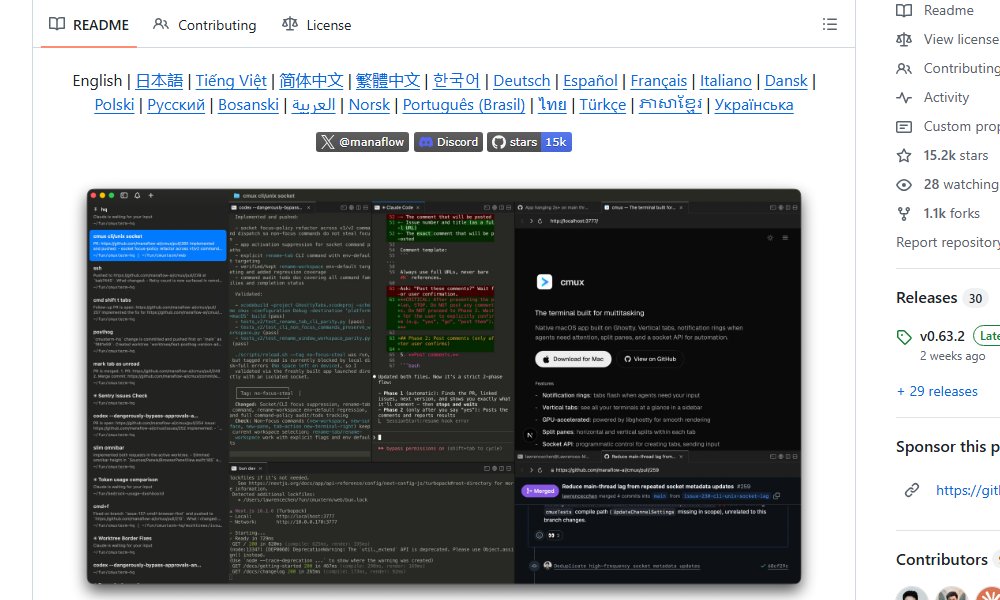1000x600 pixels.
Task: Click the Deutsch language link
Action: click(x=521, y=80)
